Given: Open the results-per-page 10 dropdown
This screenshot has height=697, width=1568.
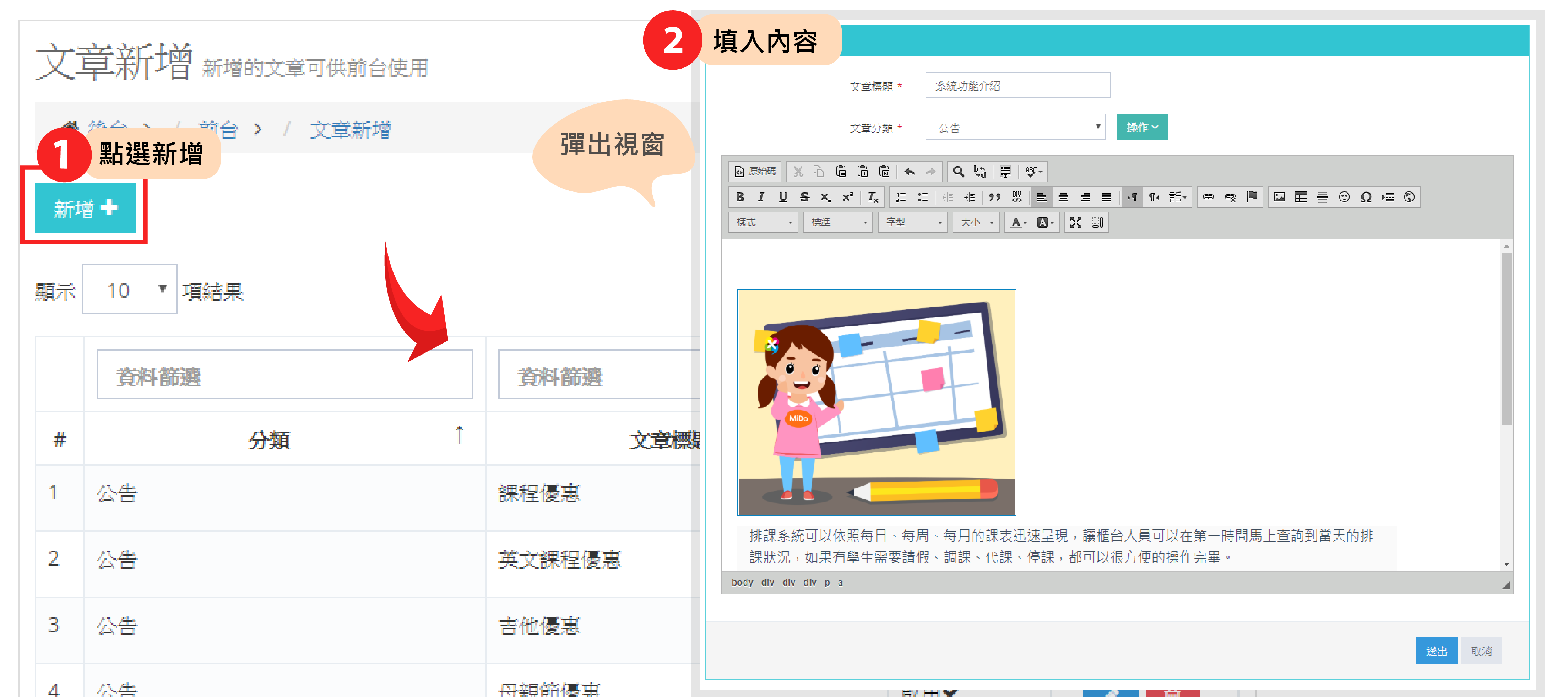Looking at the screenshot, I should click(x=129, y=290).
